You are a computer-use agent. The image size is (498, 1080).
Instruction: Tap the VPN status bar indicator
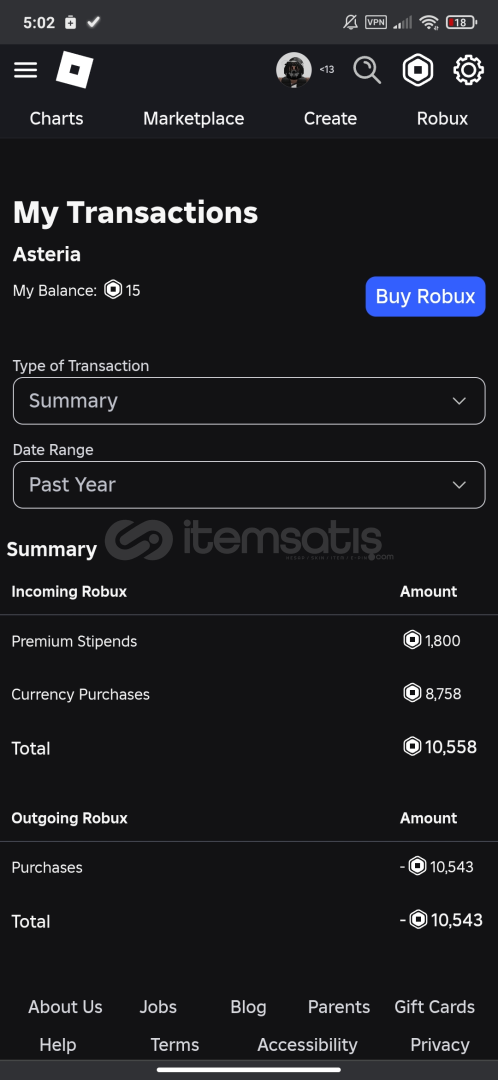376,22
